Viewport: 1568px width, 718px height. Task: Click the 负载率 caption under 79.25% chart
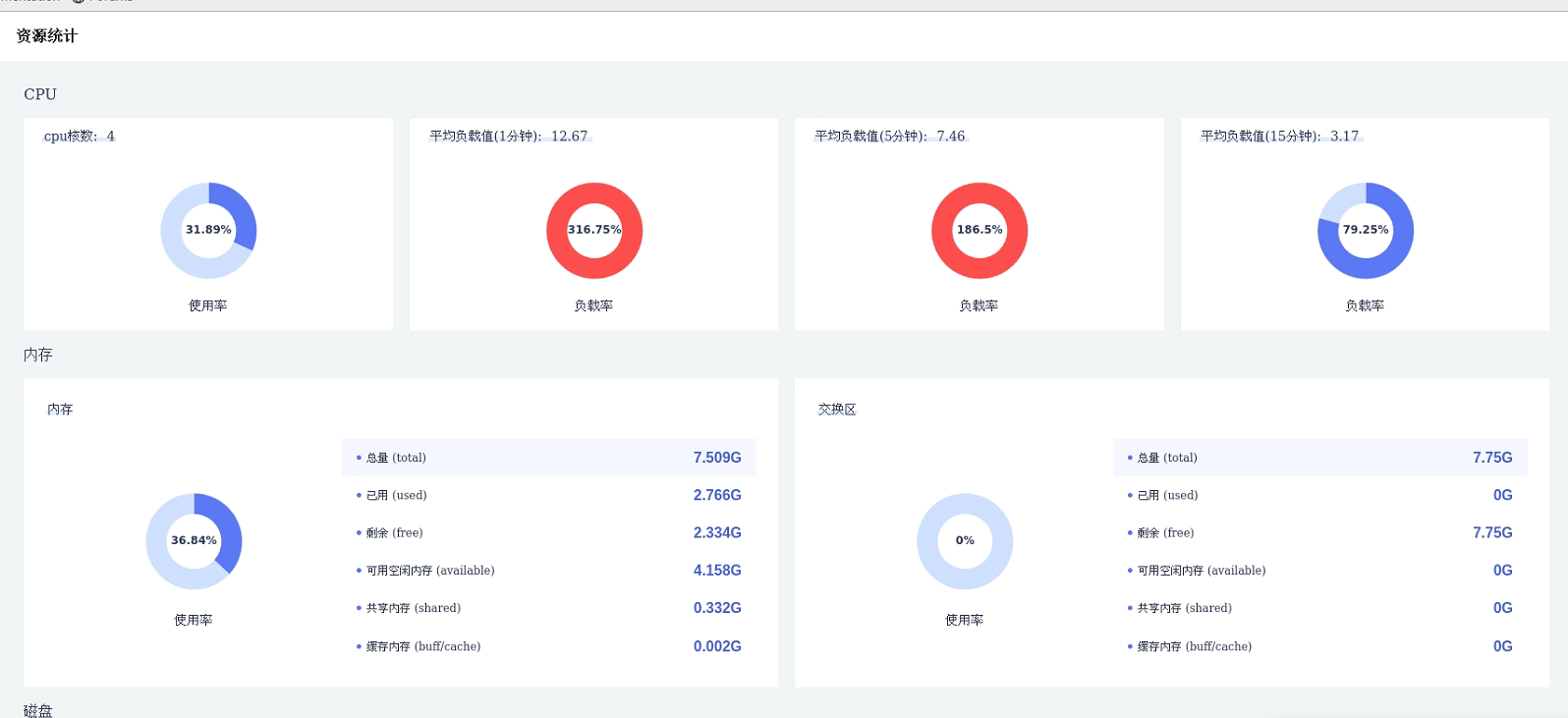point(1365,305)
